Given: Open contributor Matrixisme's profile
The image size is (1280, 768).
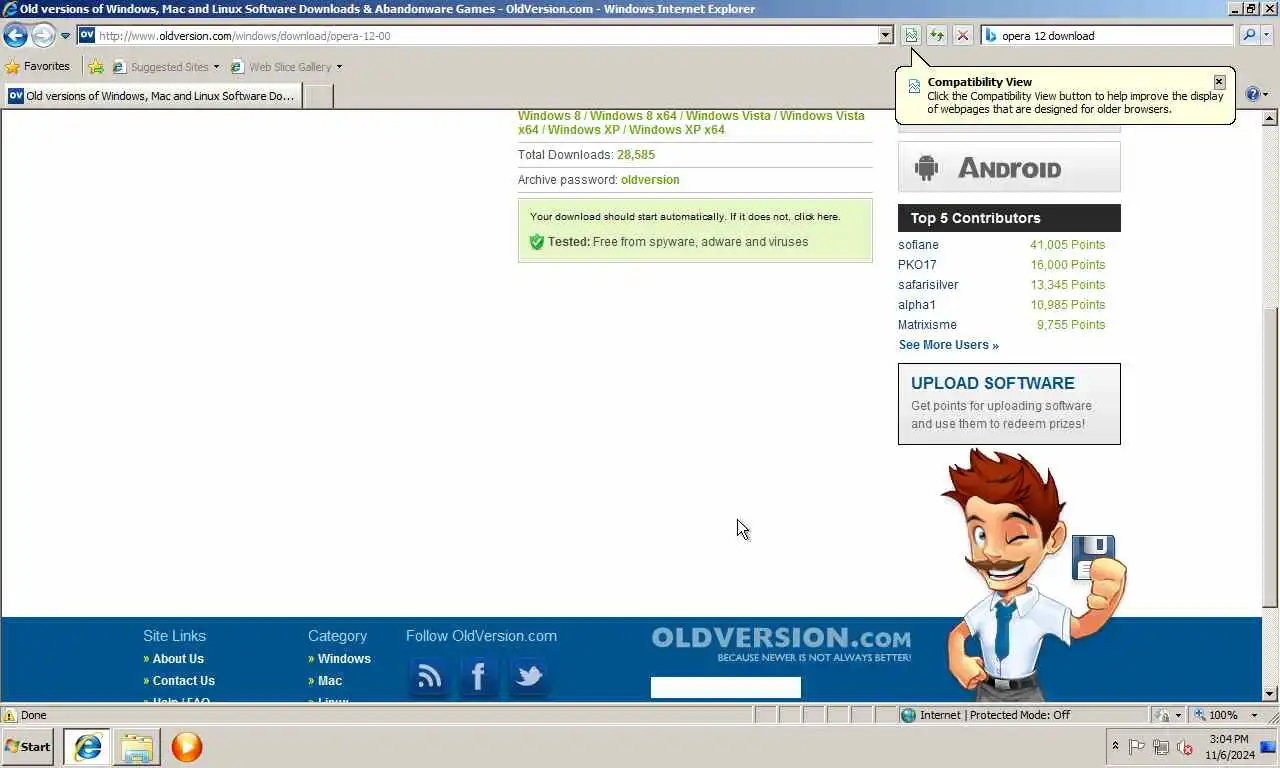Looking at the screenshot, I should point(927,325).
